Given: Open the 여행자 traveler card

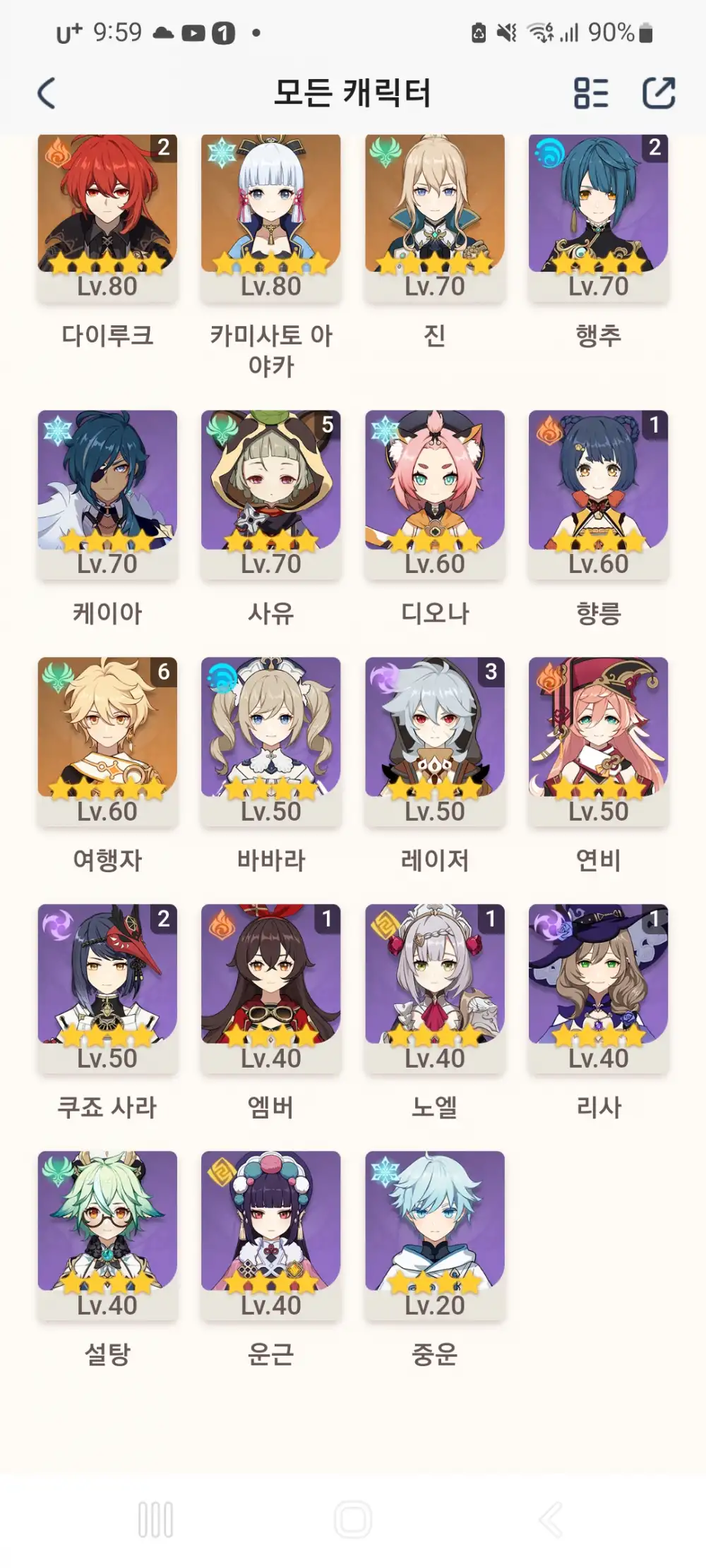Looking at the screenshot, I should pos(107,742).
